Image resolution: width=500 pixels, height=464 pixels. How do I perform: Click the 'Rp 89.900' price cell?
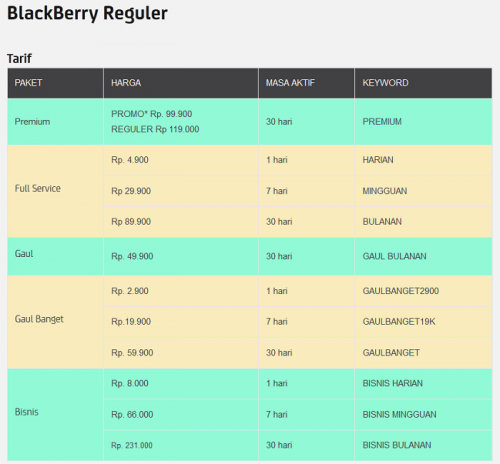click(x=181, y=222)
